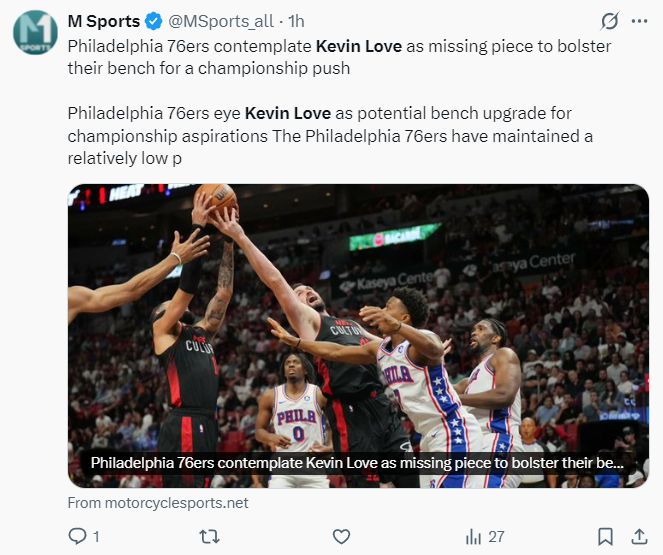Repost using the retweet arrows icon

[209, 537]
